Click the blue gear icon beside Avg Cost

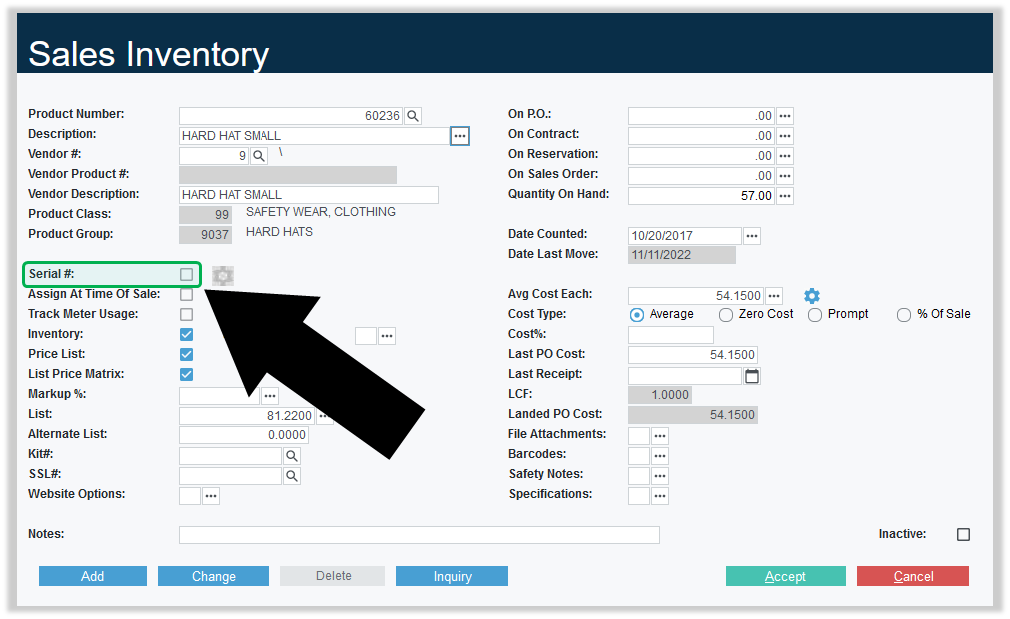point(812,296)
